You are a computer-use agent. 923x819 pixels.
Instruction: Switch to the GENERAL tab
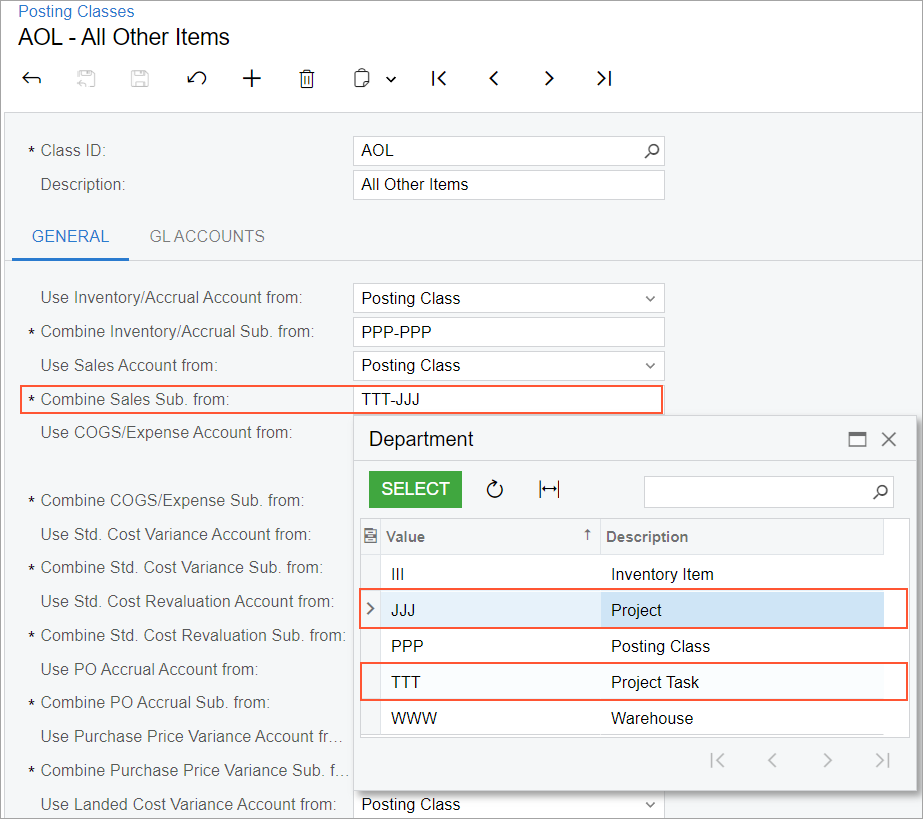[70, 237]
